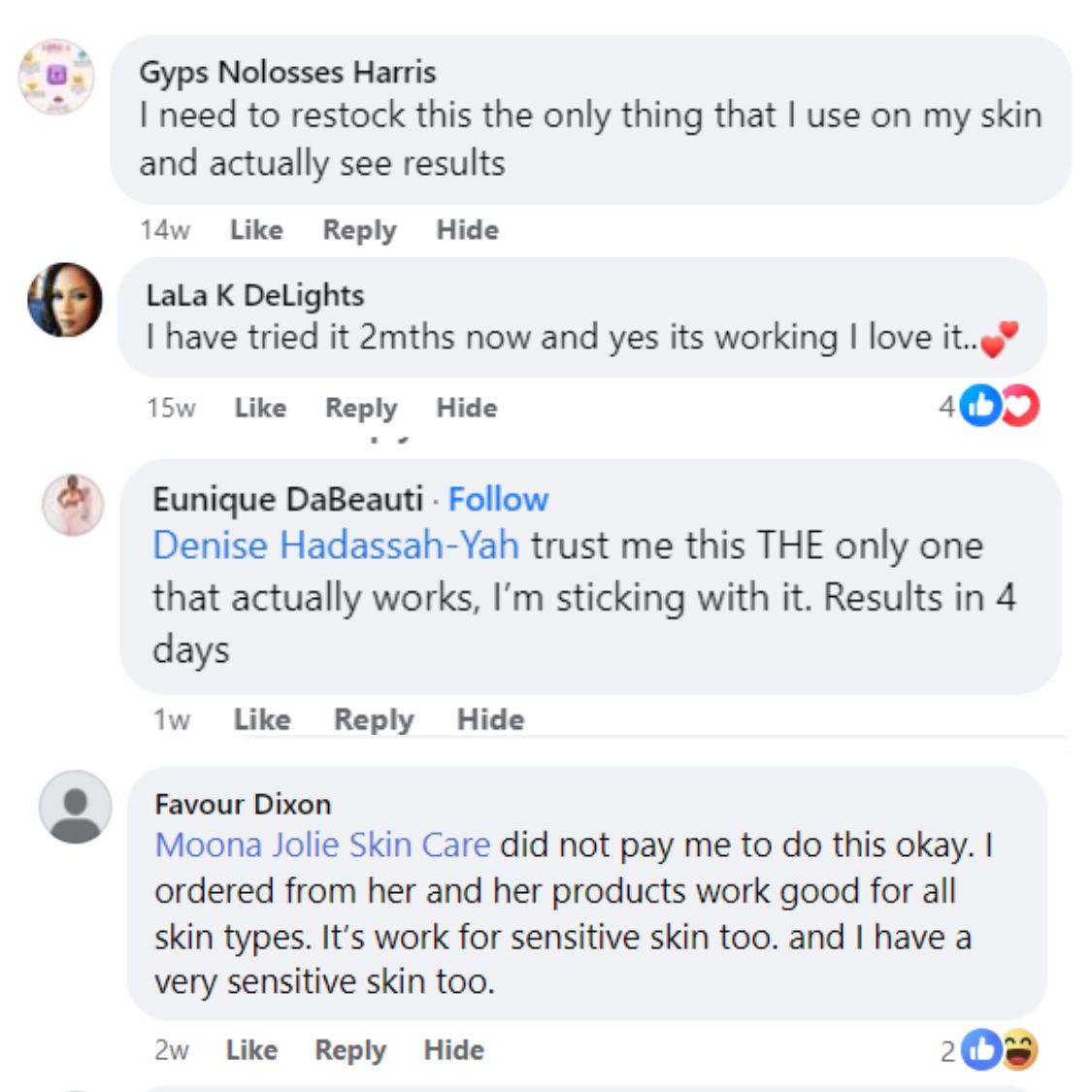Follow Eunique DaBeauti
The width and height of the screenshot is (1092, 1092).
click(498, 500)
